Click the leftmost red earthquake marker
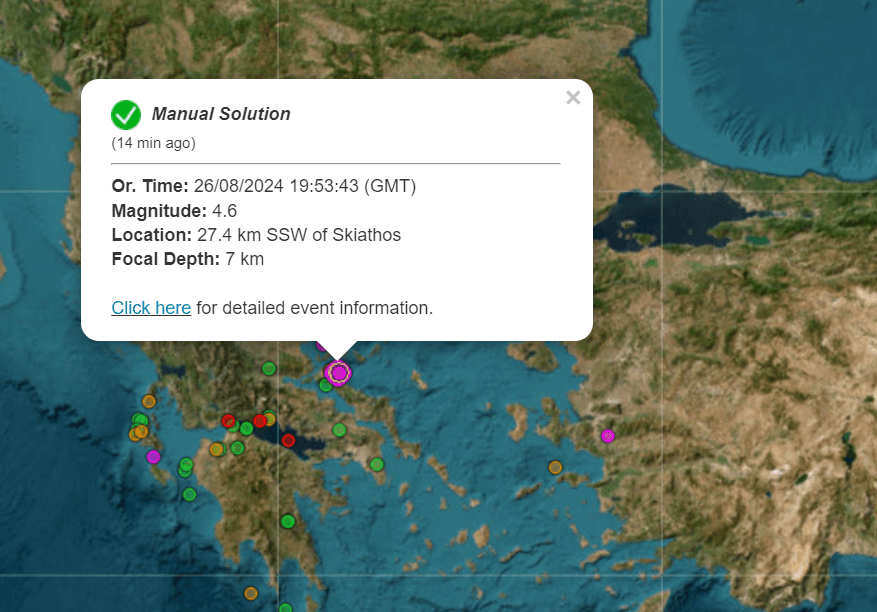 (228, 421)
